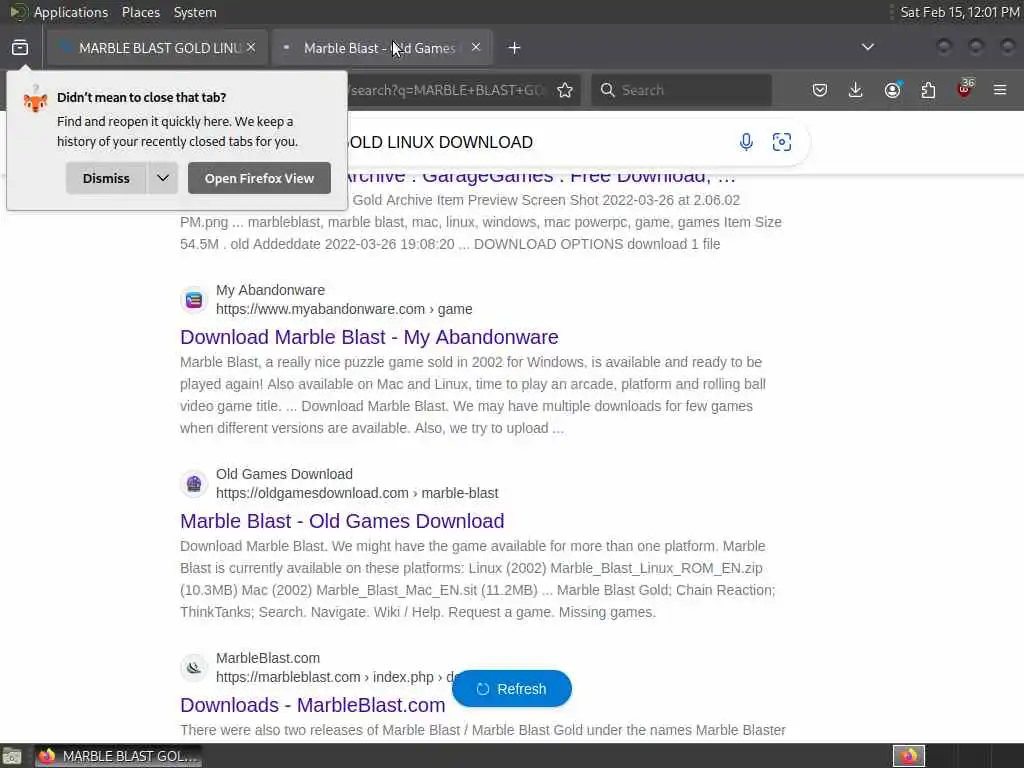
Task: Click the My Abandonware site favicon
Action: point(194,300)
